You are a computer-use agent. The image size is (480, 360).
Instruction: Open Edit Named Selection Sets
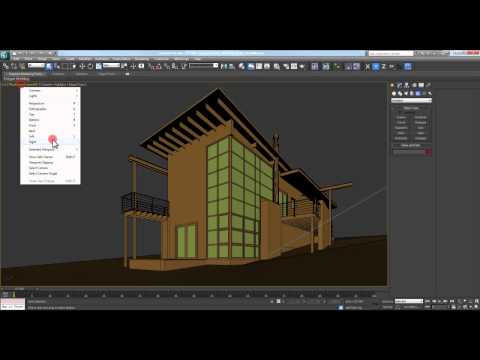point(184,67)
